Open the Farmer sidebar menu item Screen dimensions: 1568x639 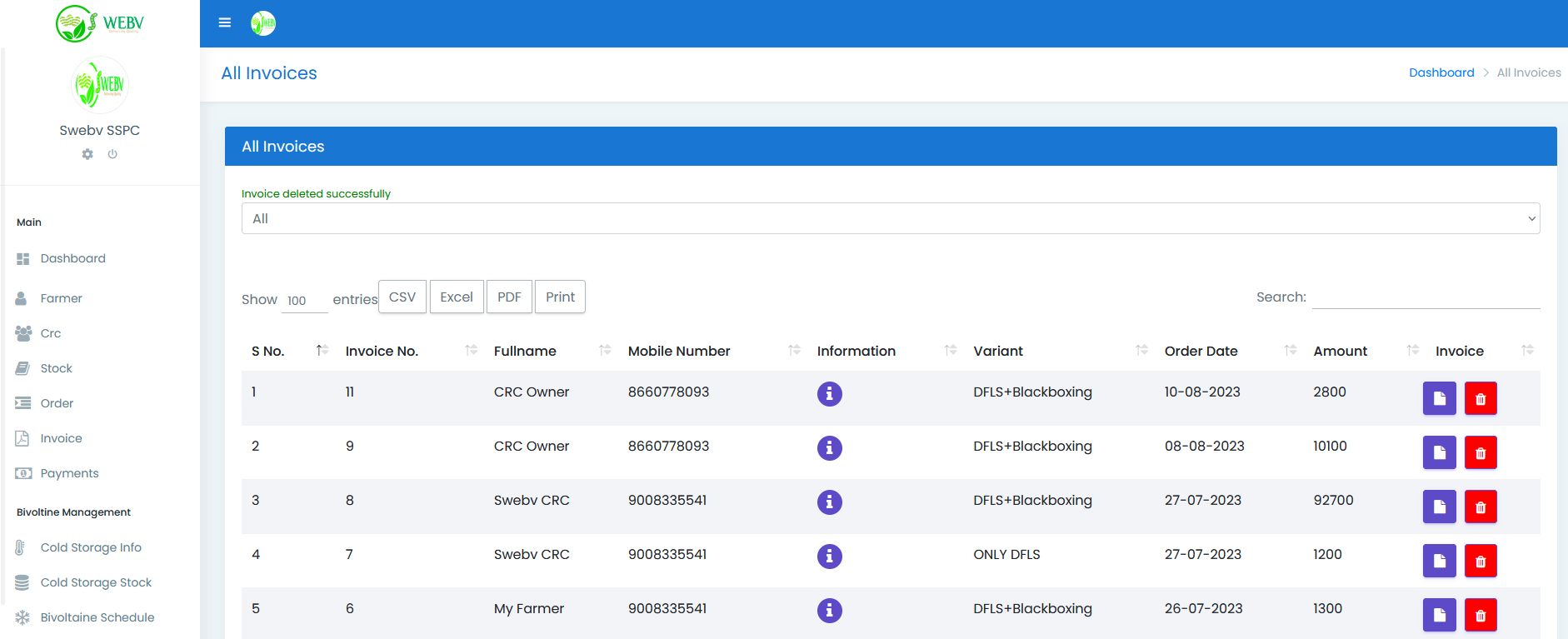[61, 298]
